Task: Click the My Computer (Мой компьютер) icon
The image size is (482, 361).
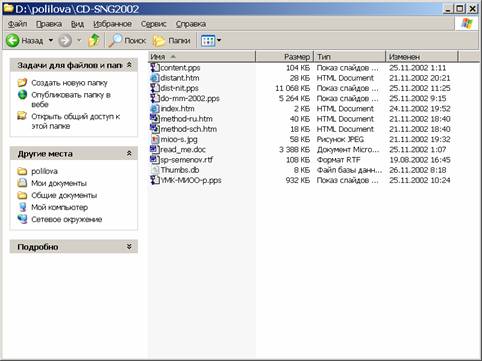Action: pyautogui.click(x=22, y=207)
